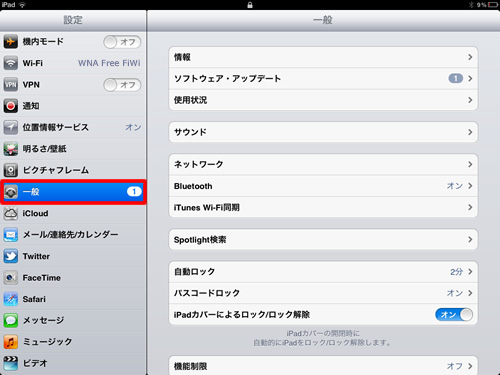
Task: Tap the Wi-Fi signal status icon
Action: [x=22, y=5]
